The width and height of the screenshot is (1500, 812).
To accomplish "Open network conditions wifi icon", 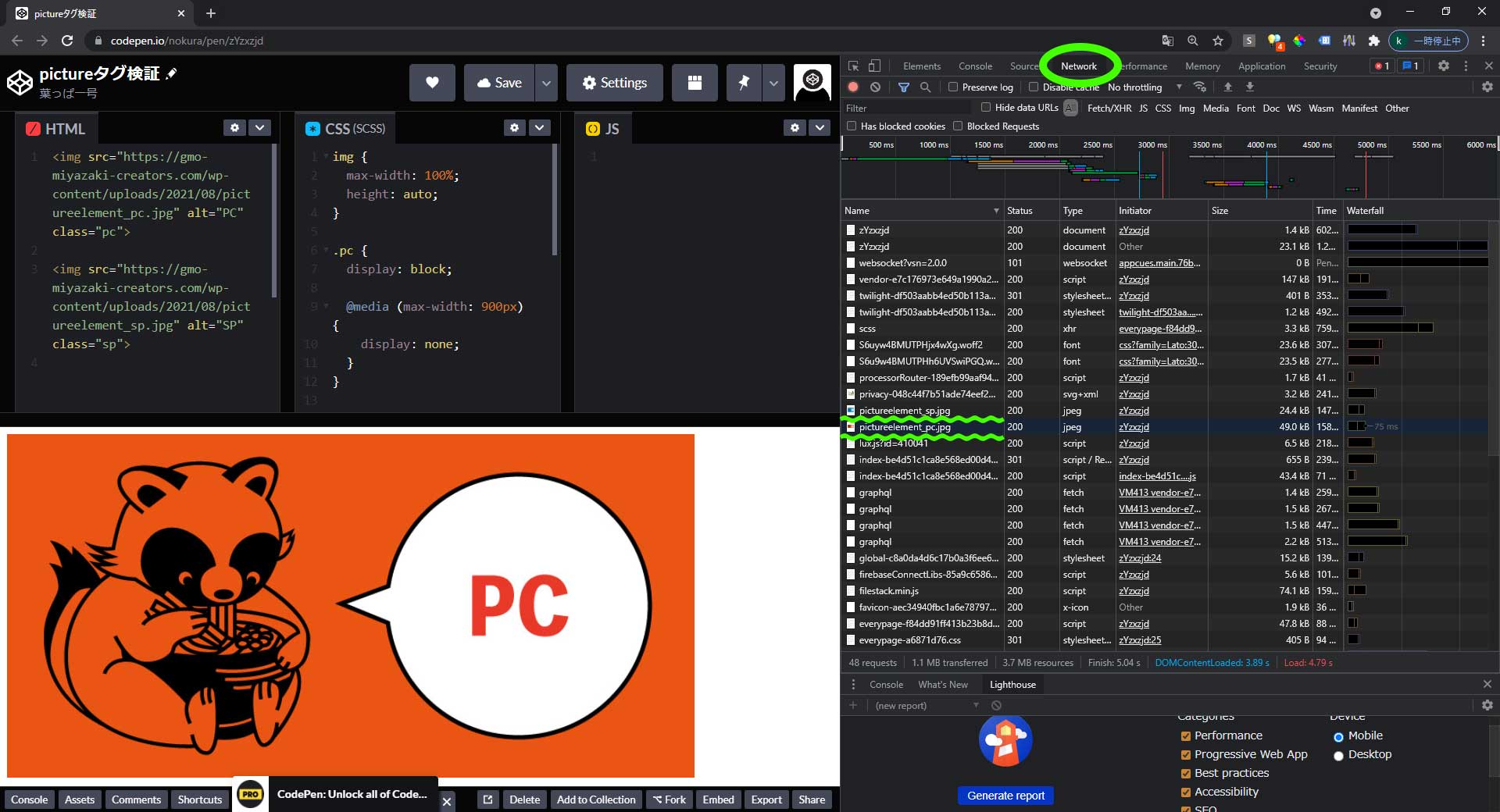I will coord(1200,87).
